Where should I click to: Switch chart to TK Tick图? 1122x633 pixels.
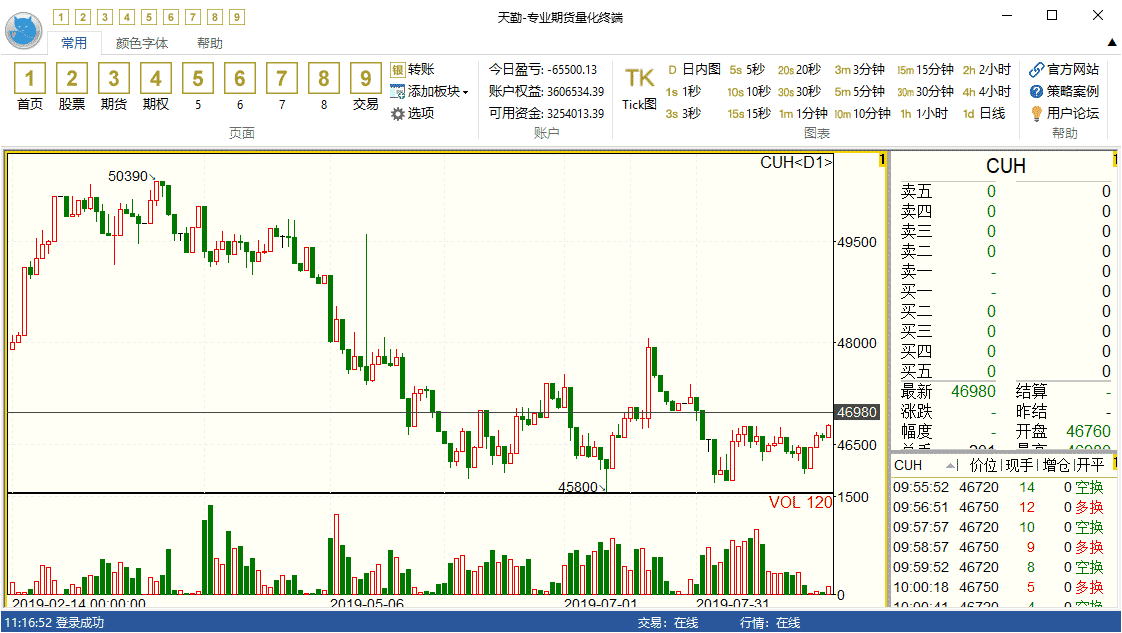tap(639, 86)
